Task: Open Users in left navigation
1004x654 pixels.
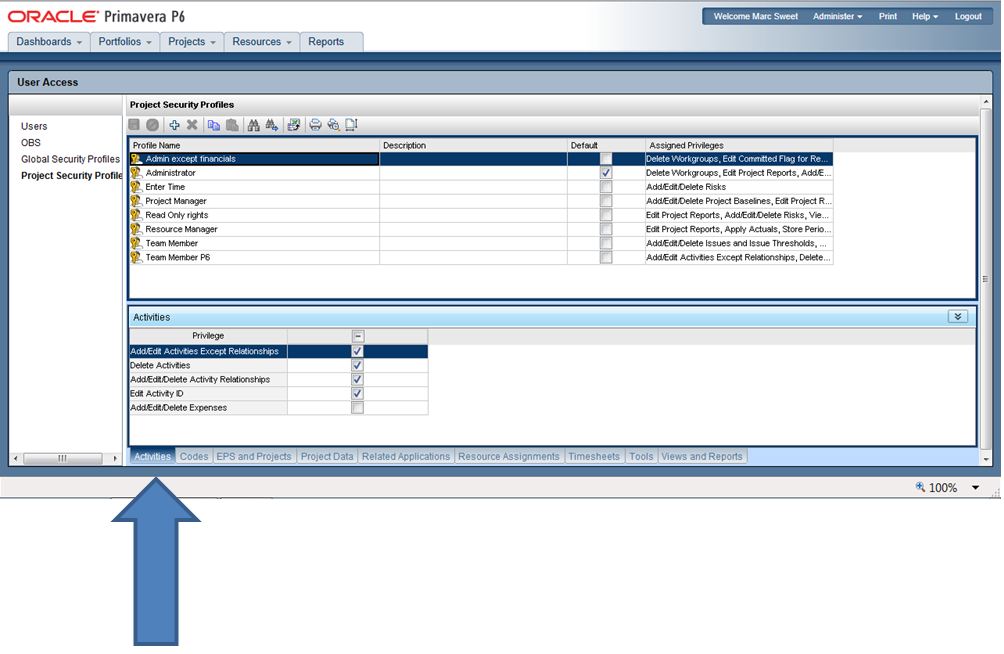Action: [34, 126]
